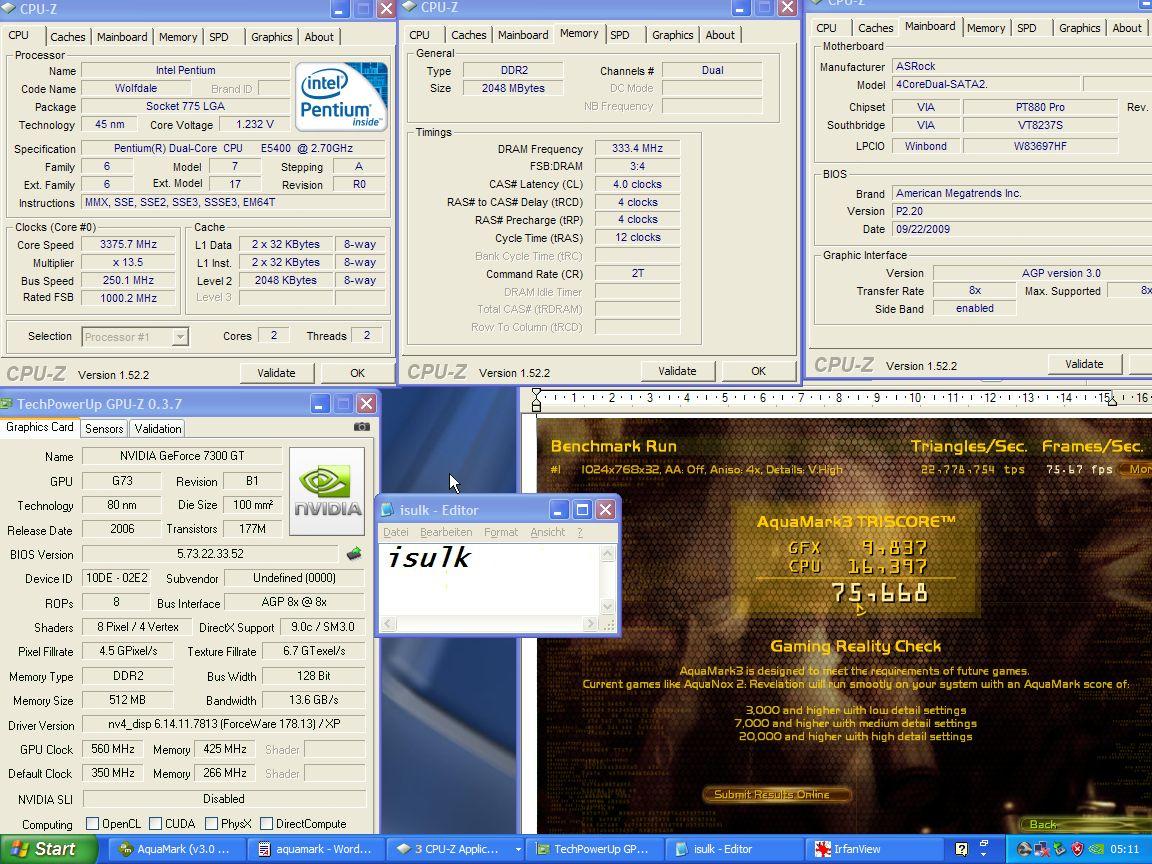Click the TechPowerUp GPU-Z taskbar button

[x=595, y=849]
